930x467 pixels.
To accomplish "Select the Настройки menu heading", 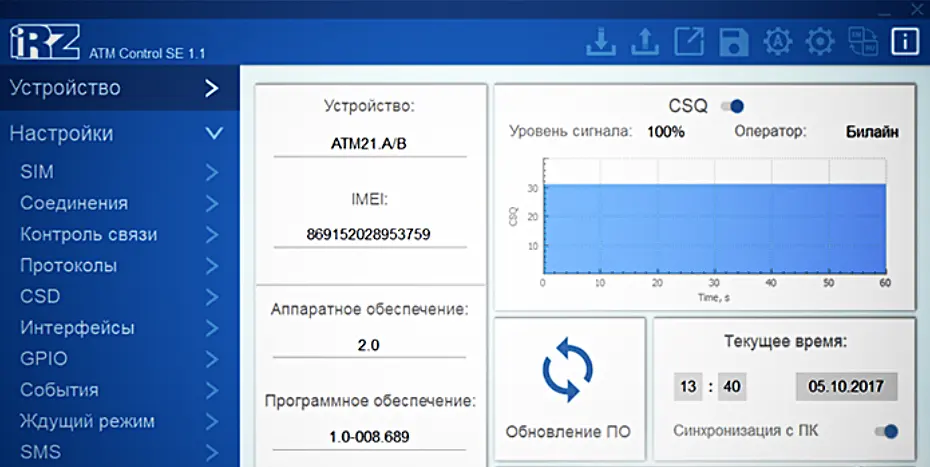I will (62, 133).
